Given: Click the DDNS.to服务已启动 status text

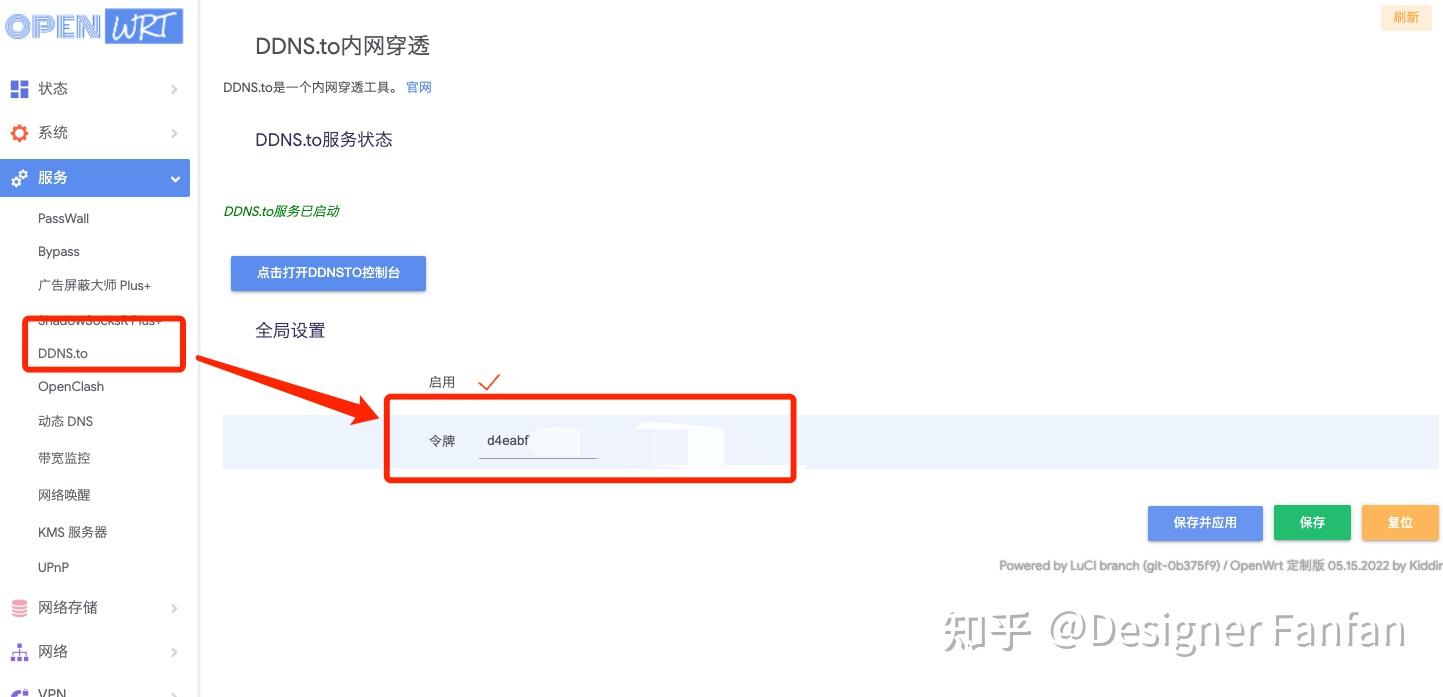Looking at the screenshot, I should (281, 211).
